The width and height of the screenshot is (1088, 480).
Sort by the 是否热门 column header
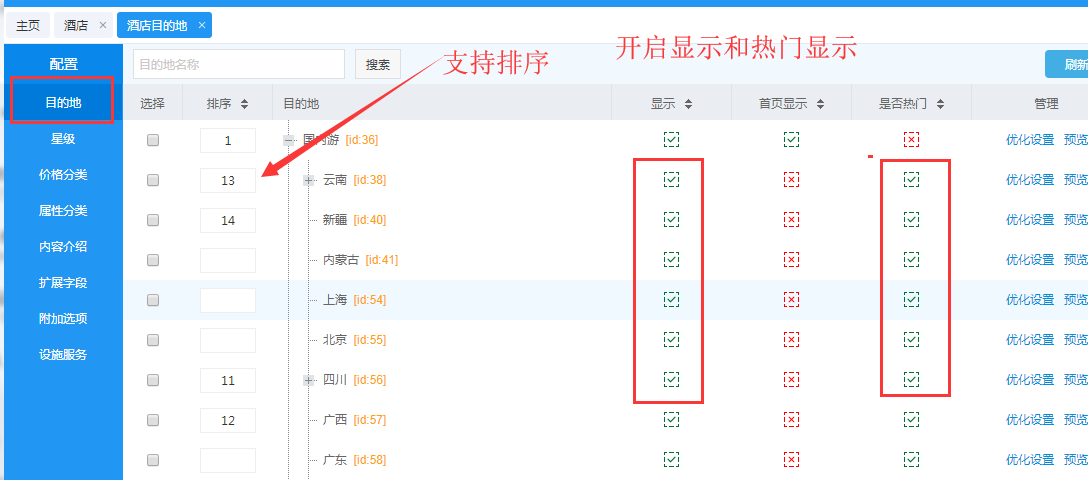(x=911, y=104)
